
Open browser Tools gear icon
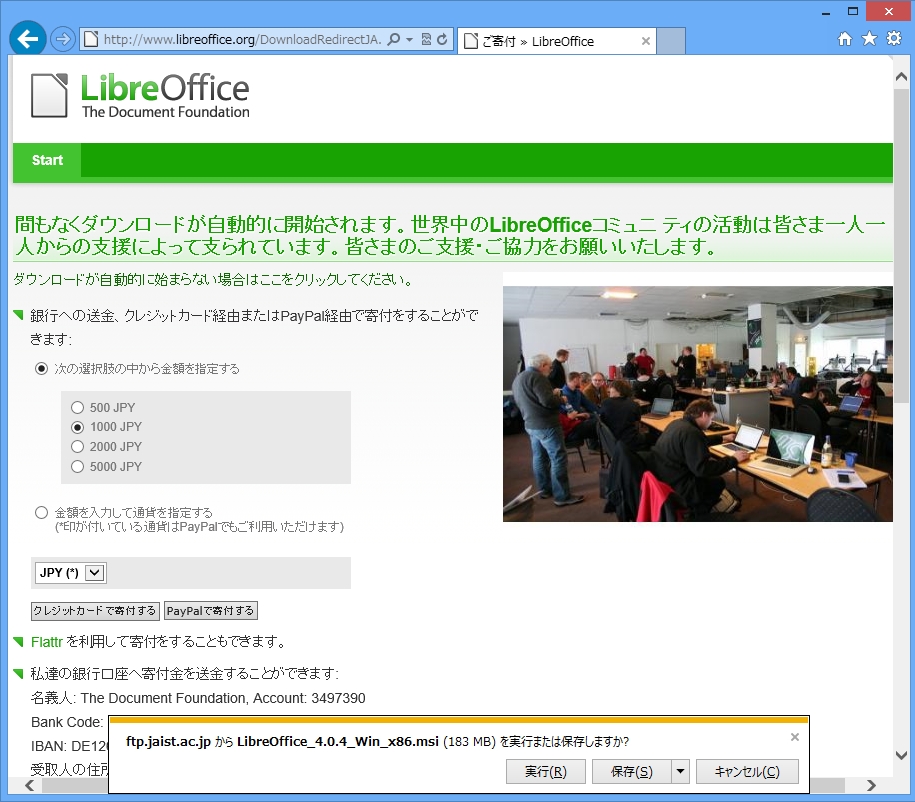click(x=894, y=39)
